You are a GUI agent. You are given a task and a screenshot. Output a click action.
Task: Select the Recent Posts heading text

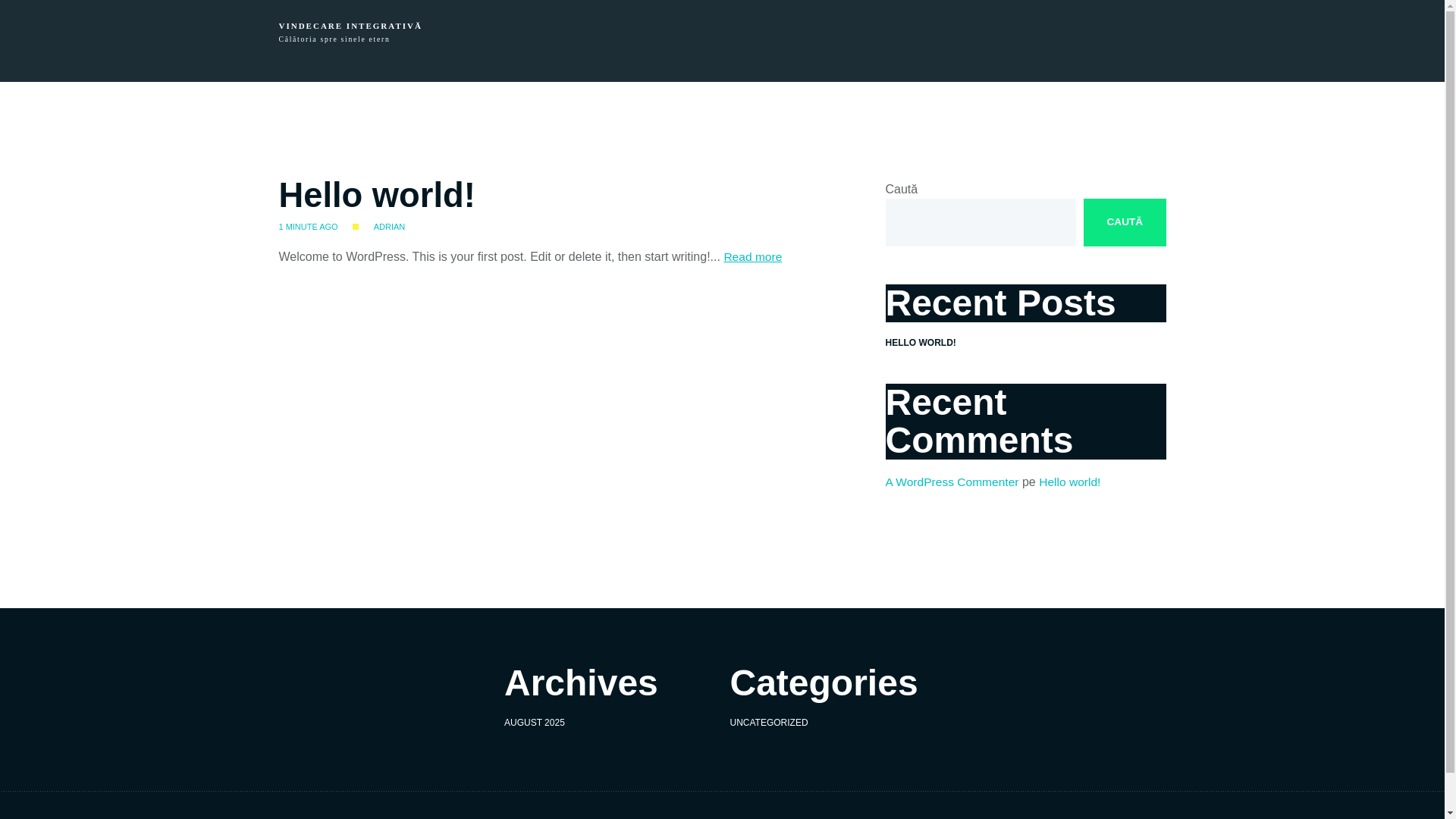[x=1000, y=303]
